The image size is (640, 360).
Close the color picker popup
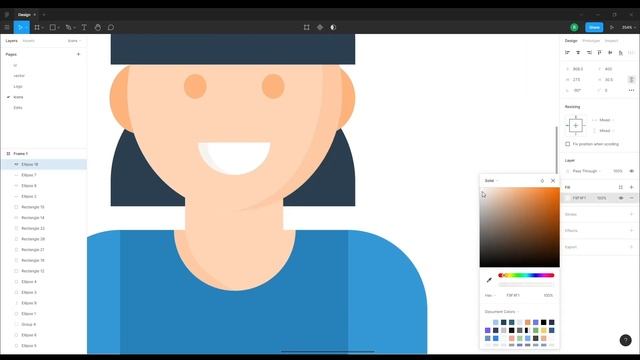[x=553, y=181]
